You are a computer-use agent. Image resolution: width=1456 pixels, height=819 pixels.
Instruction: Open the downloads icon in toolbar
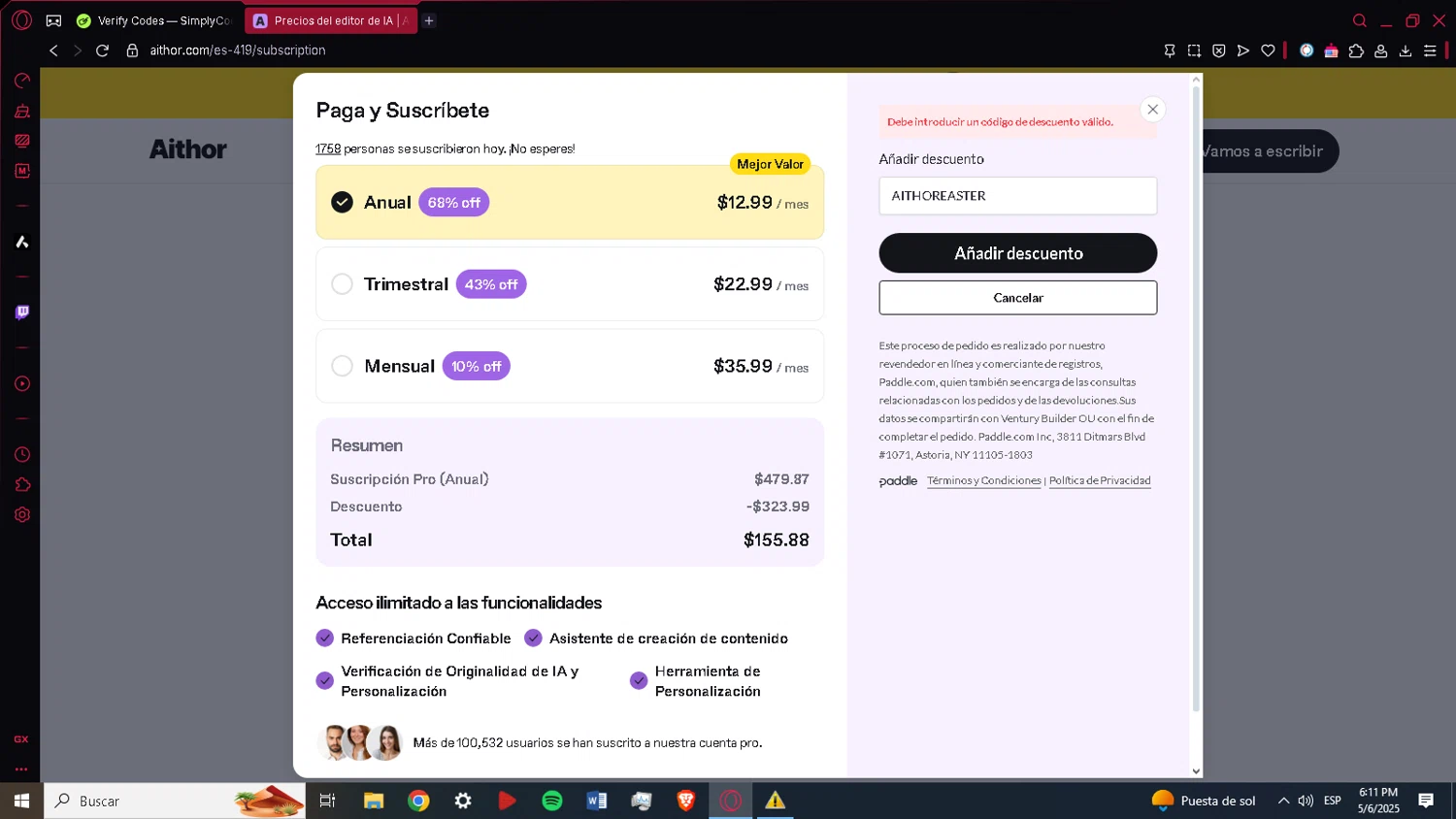[1405, 50]
